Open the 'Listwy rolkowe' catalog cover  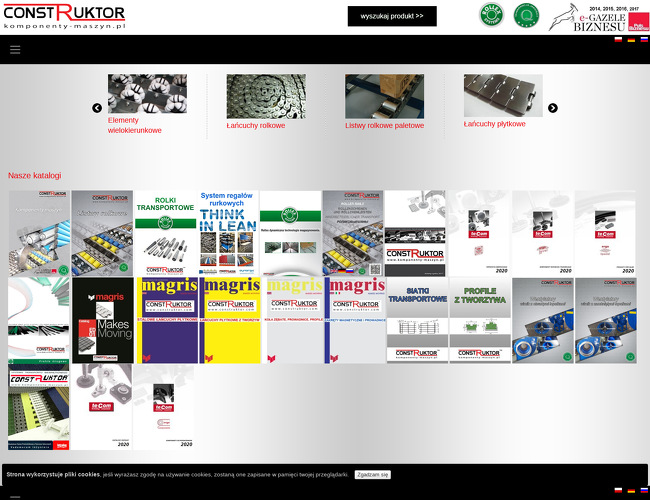[x=102, y=233]
